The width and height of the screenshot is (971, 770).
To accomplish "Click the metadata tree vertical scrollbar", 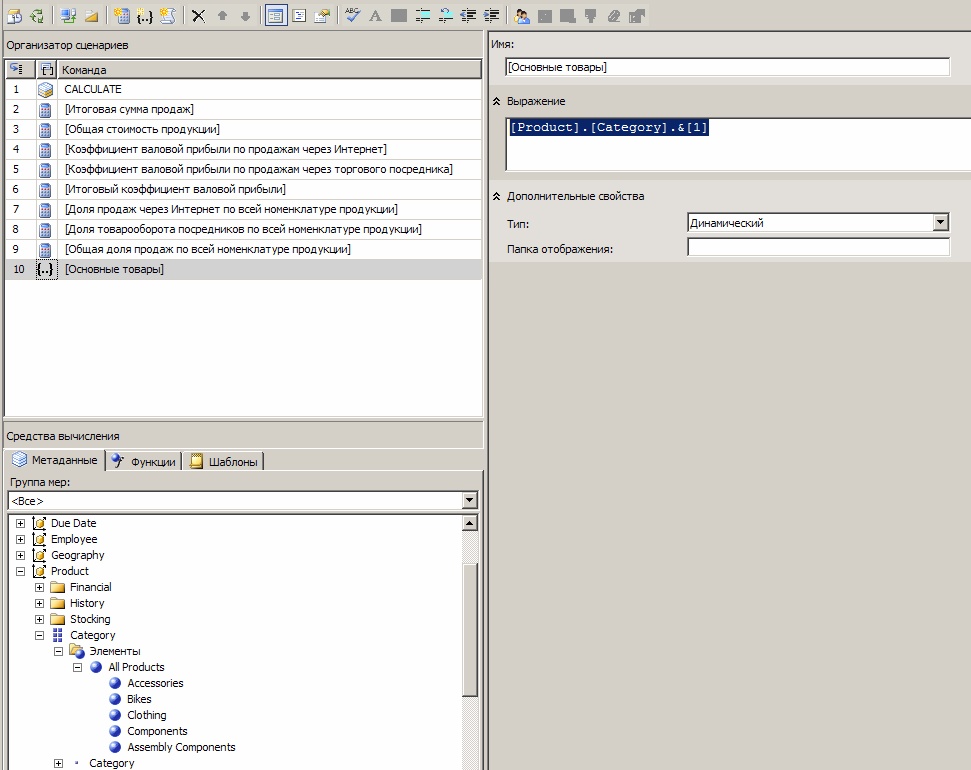I will click(x=470, y=630).
